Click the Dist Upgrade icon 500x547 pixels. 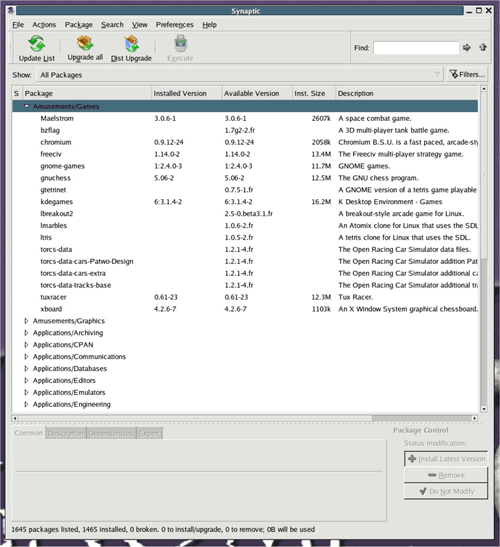[132, 44]
